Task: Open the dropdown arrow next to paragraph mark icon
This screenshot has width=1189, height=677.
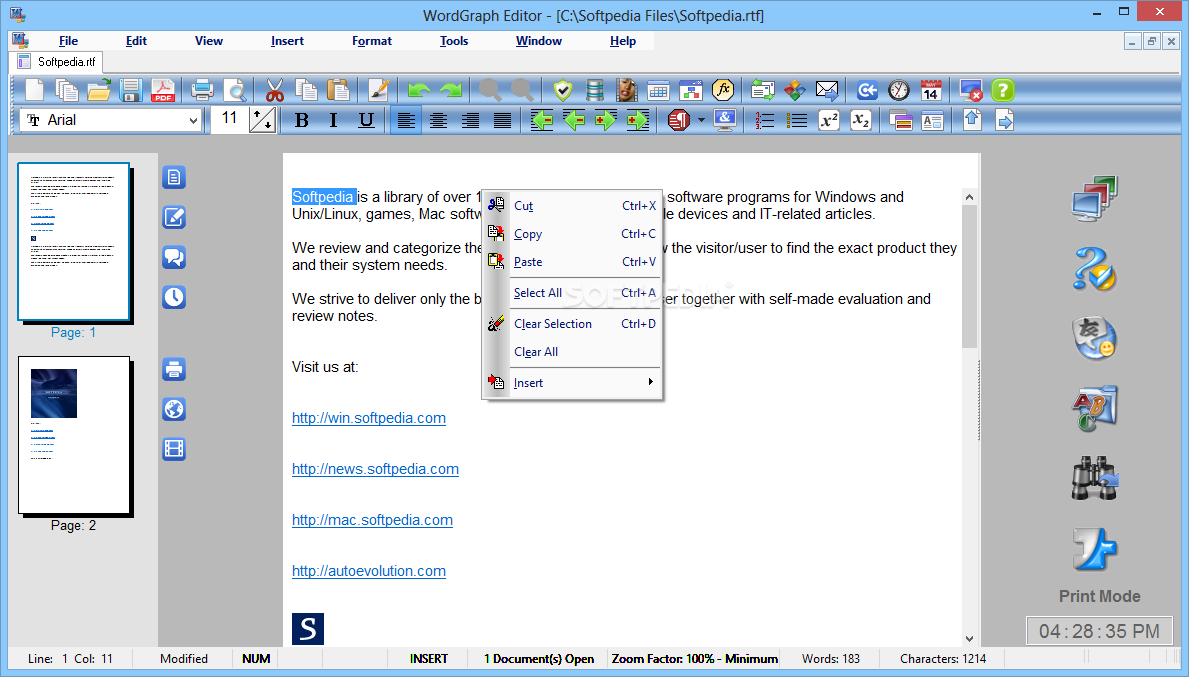Action: click(701, 120)
